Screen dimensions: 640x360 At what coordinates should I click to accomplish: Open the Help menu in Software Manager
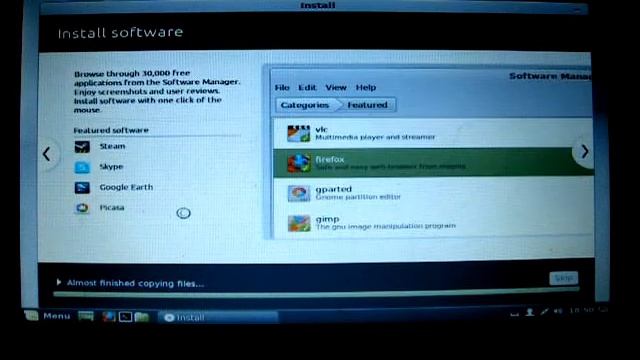[x=366, y=87]
